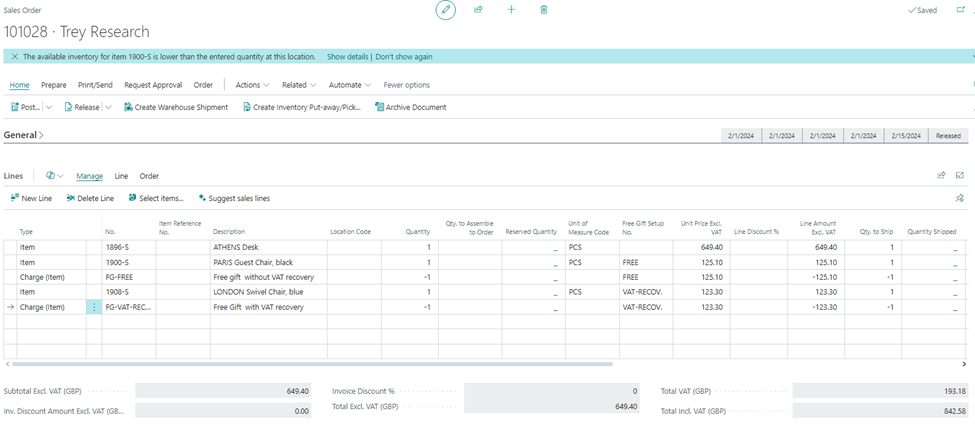
Task: Click line amount -125.10 cell
Action: (816, 277)
